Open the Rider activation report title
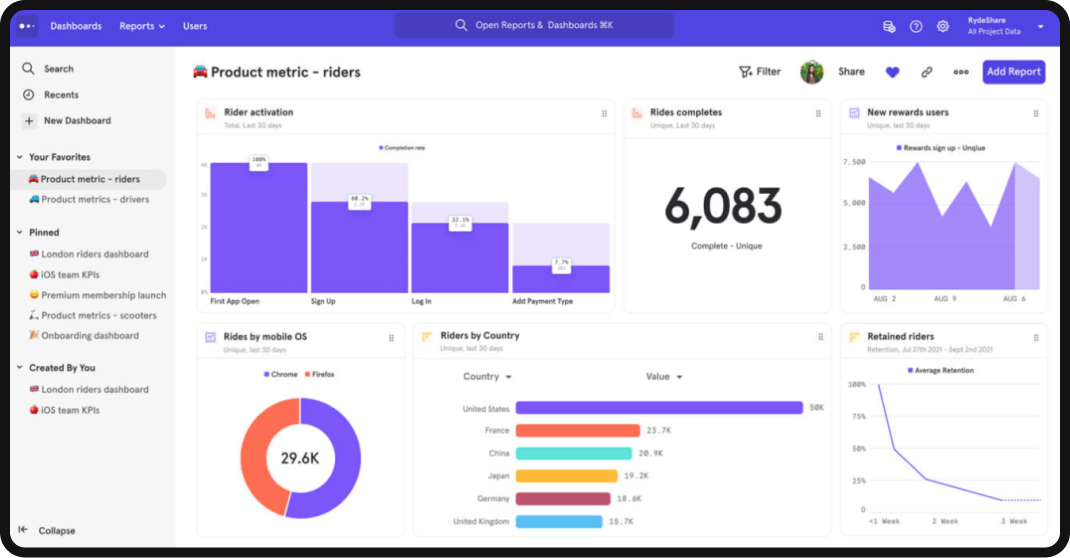1070x558 pixels. pos(259,113)
